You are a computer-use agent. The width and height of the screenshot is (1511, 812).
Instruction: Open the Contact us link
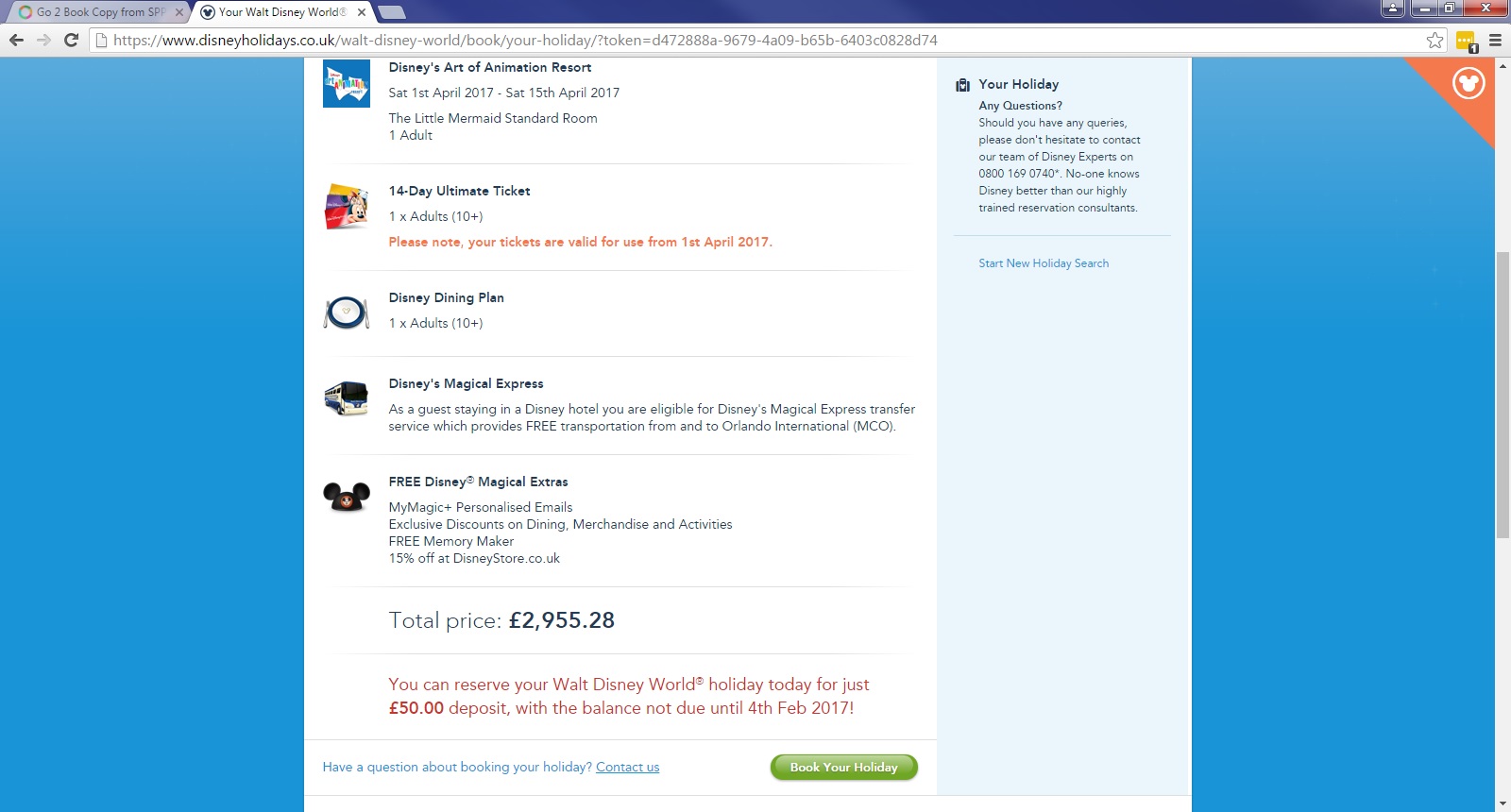627,767
